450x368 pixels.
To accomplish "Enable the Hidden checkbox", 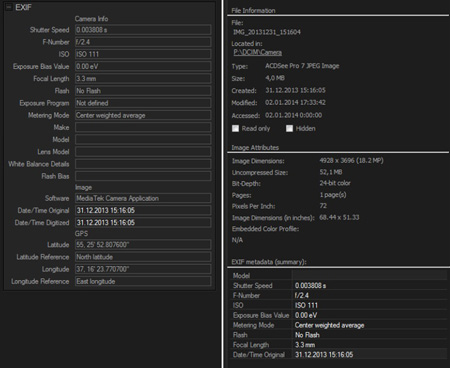I will click(x=289, y=128).
